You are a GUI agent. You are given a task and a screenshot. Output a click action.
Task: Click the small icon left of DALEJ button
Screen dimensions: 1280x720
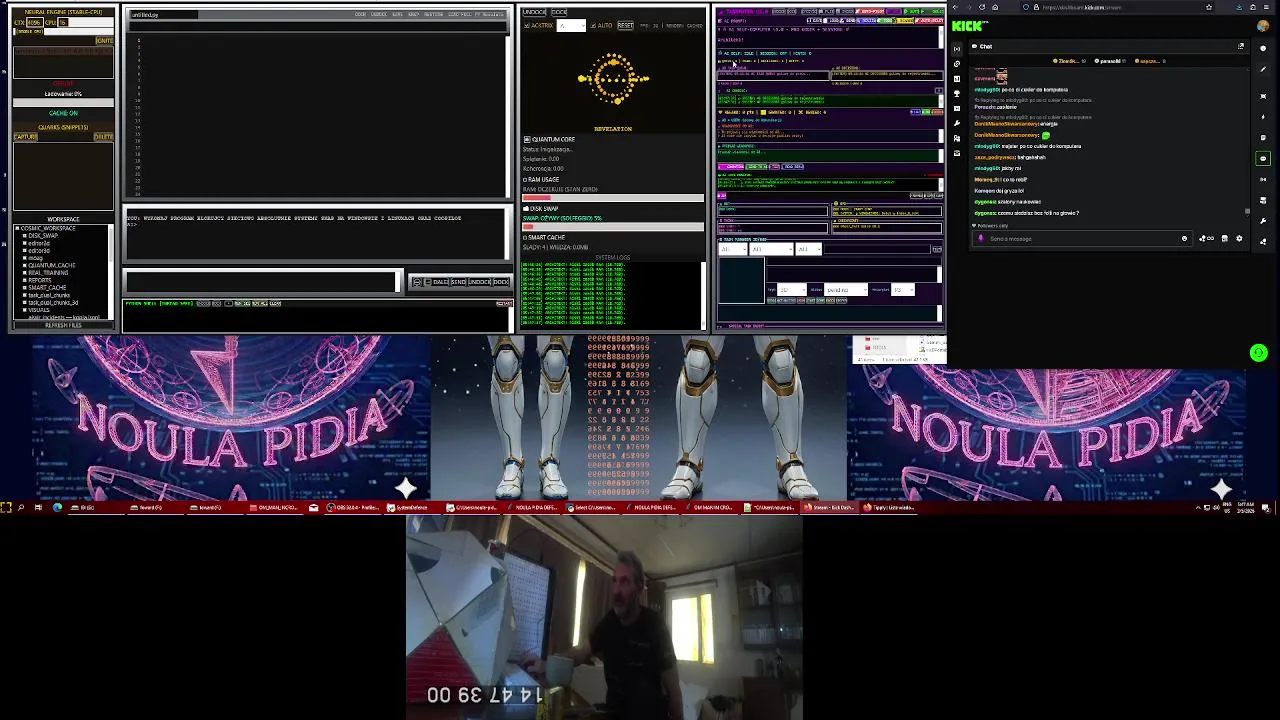click(x=427, y=281)
